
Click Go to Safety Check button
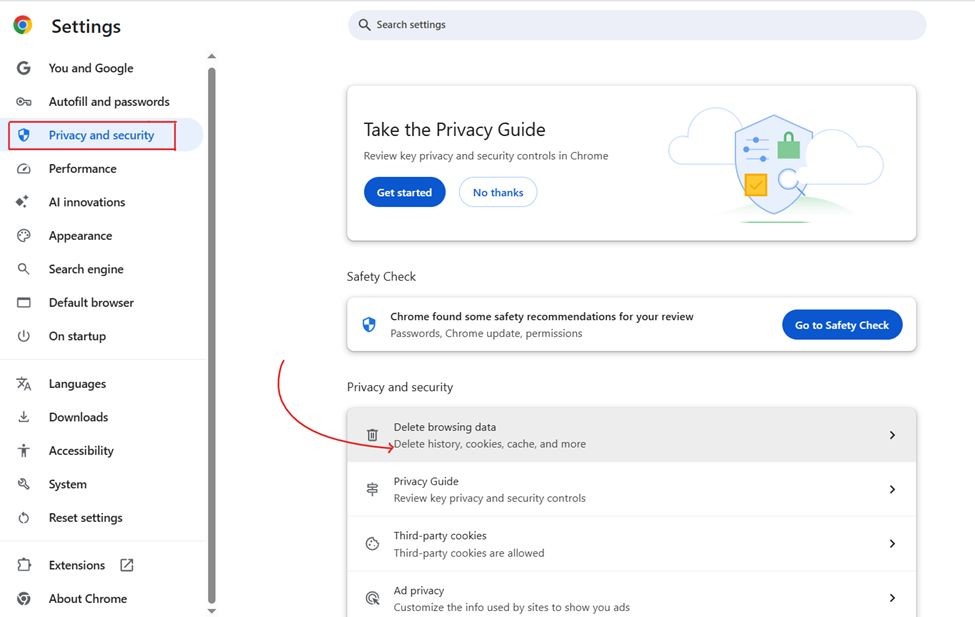tap(842, 325)
